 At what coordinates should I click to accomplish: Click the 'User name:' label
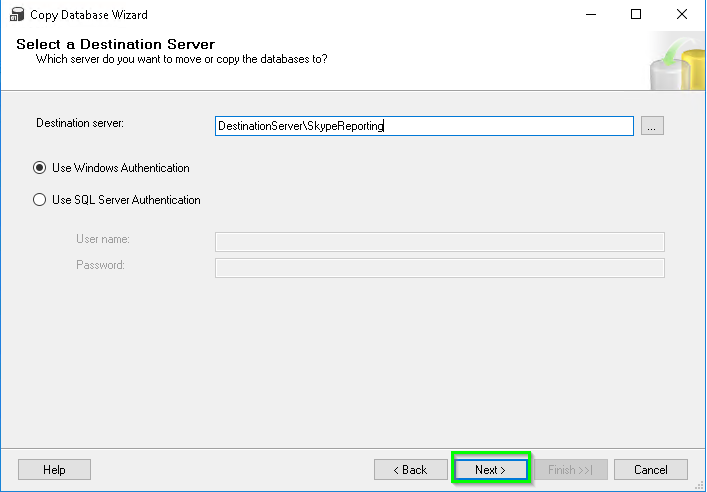(x=103, y=239)
